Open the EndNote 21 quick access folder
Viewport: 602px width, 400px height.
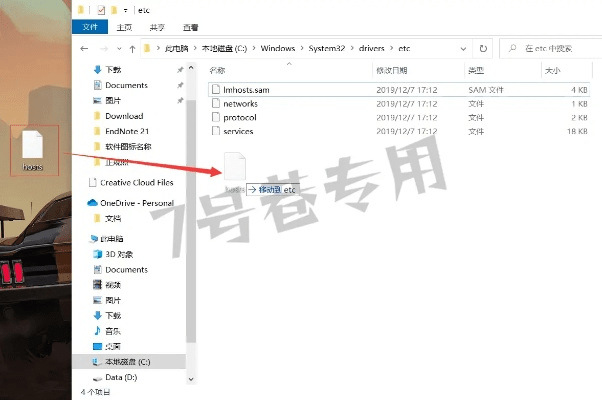127,131
